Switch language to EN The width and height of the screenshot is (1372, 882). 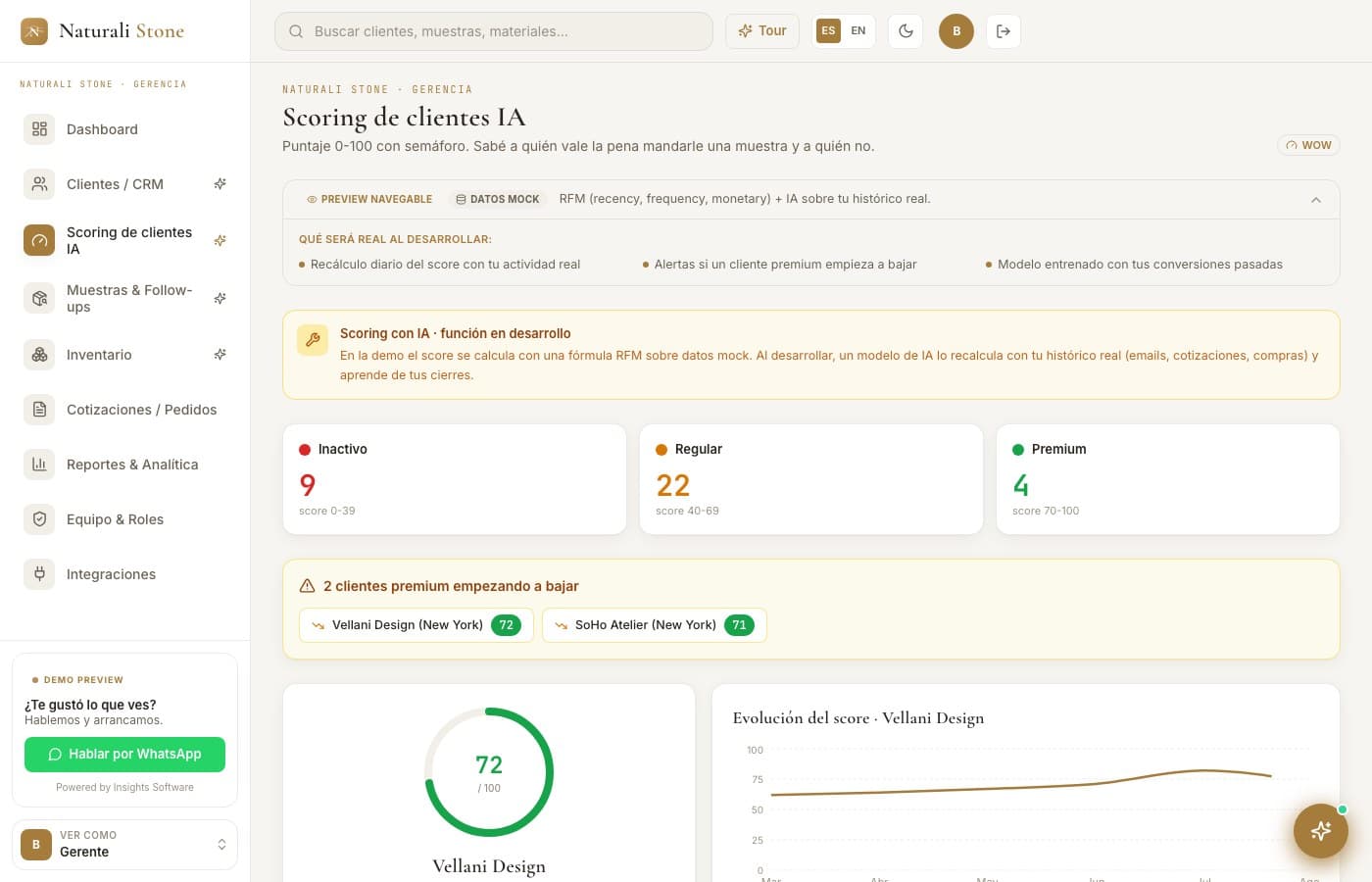tap(858, 31)
